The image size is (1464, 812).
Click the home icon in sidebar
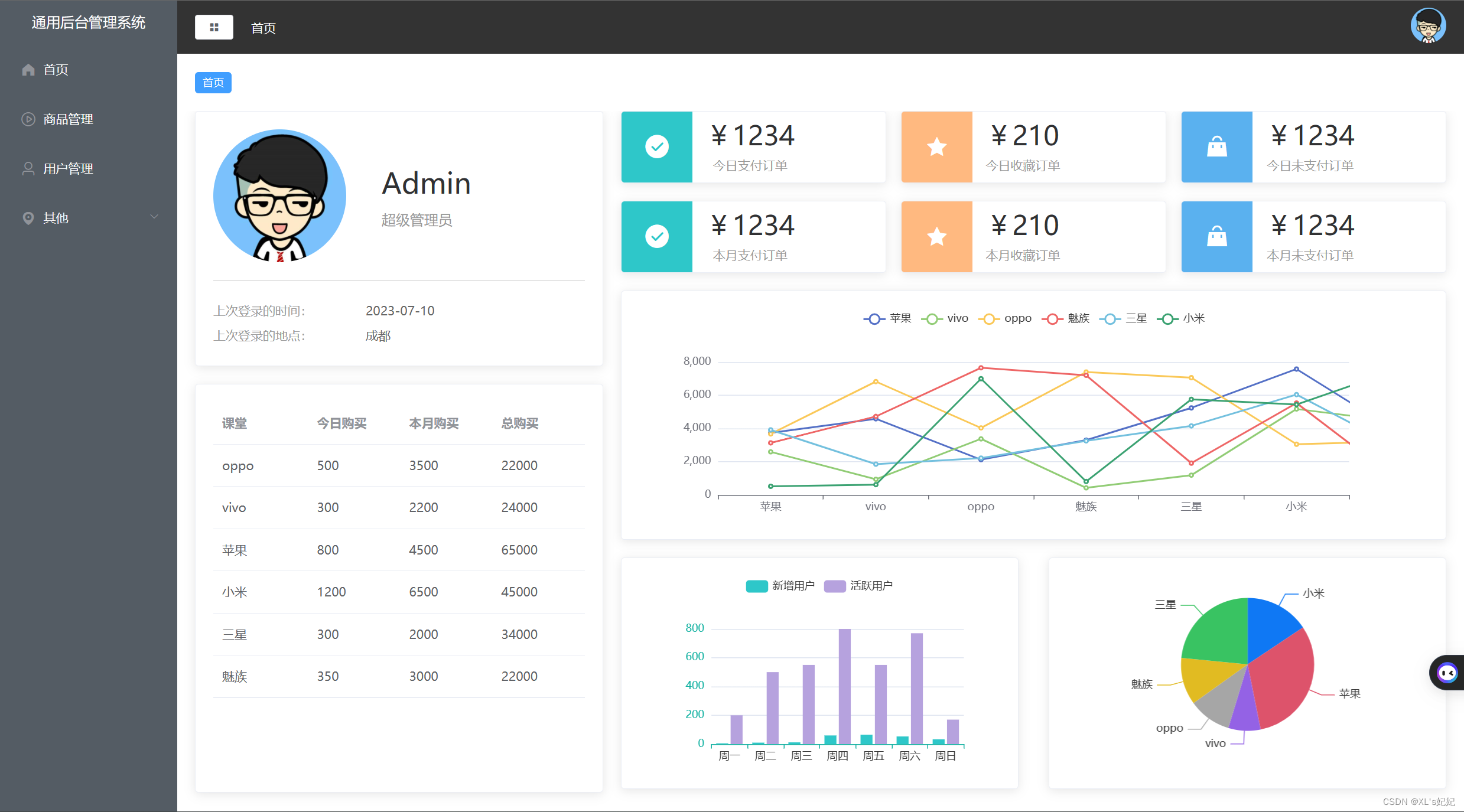tap(28, 70)
